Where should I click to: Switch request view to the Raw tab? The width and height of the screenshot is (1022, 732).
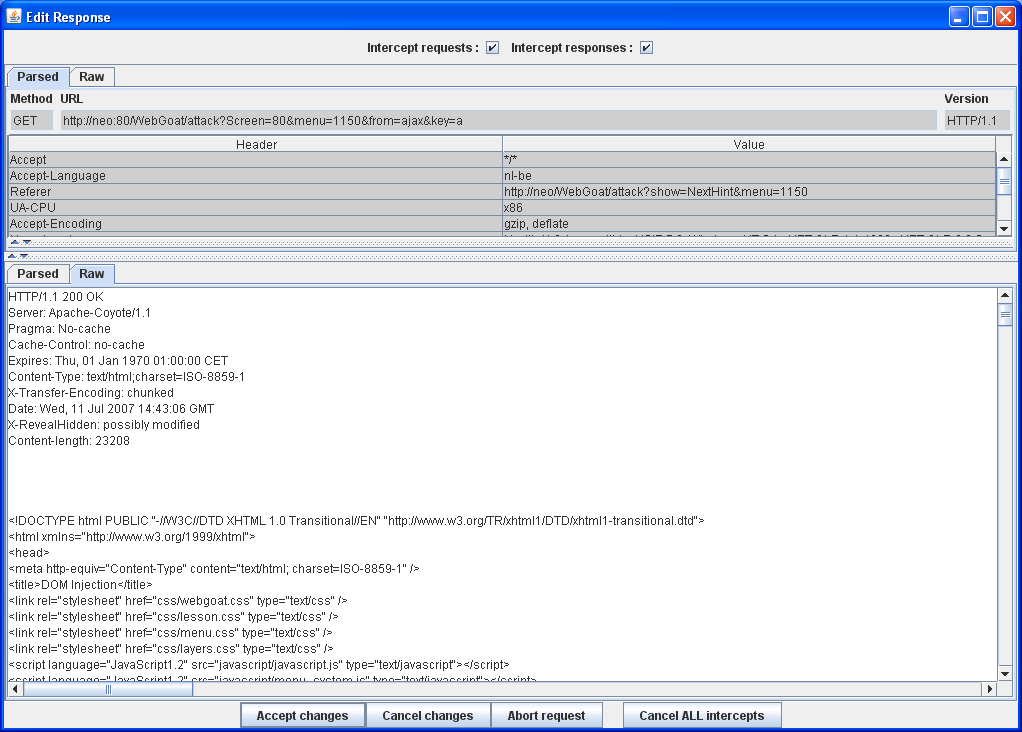coord(92,77)
